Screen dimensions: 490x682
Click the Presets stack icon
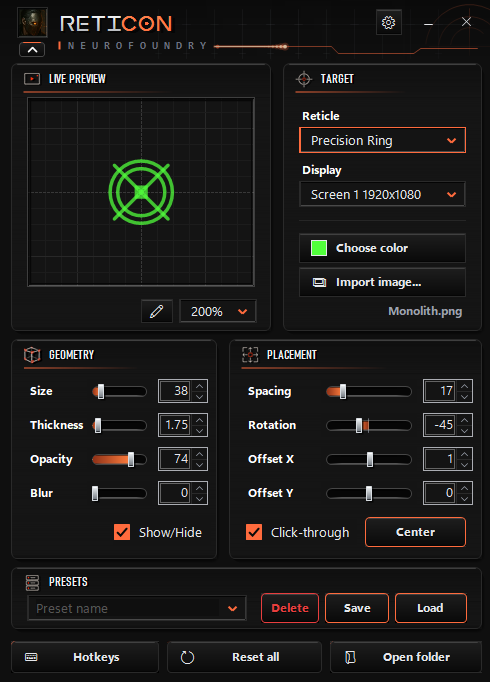point(33,583)
